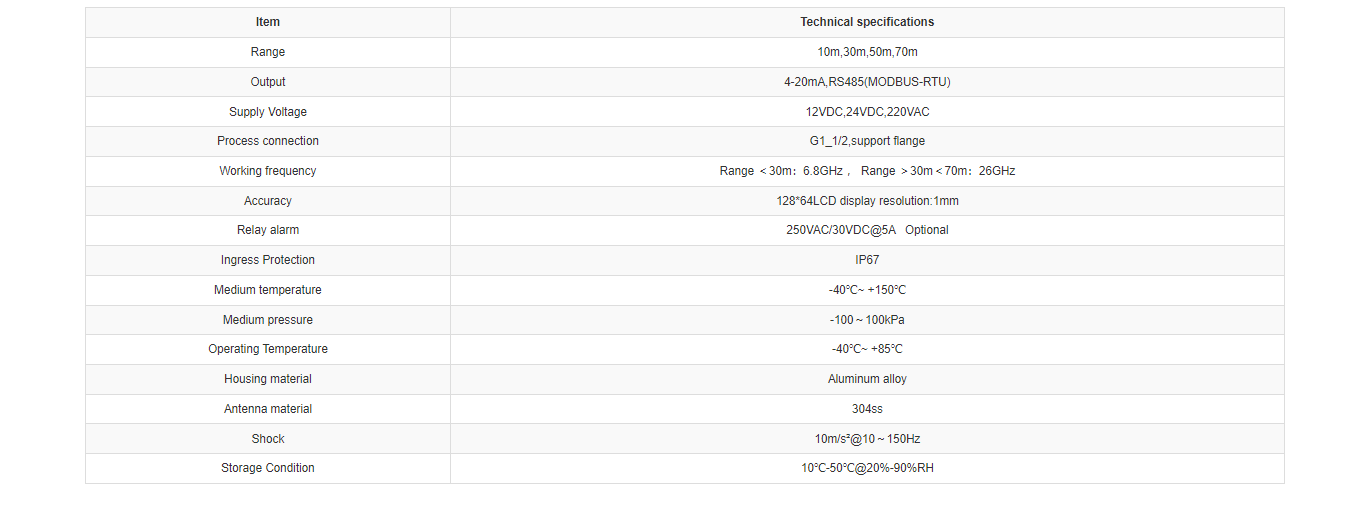
Task: Select the "Range" row label
Action: tap(268, 52)
